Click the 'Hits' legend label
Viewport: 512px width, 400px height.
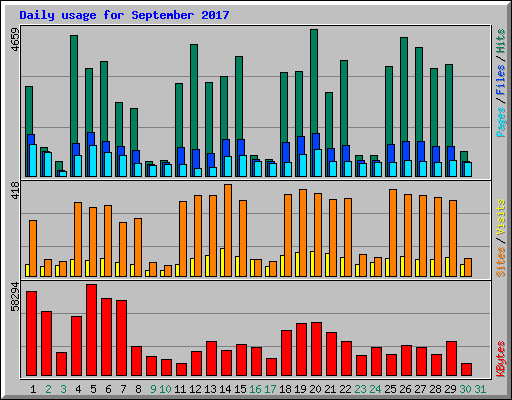(501, 41)
